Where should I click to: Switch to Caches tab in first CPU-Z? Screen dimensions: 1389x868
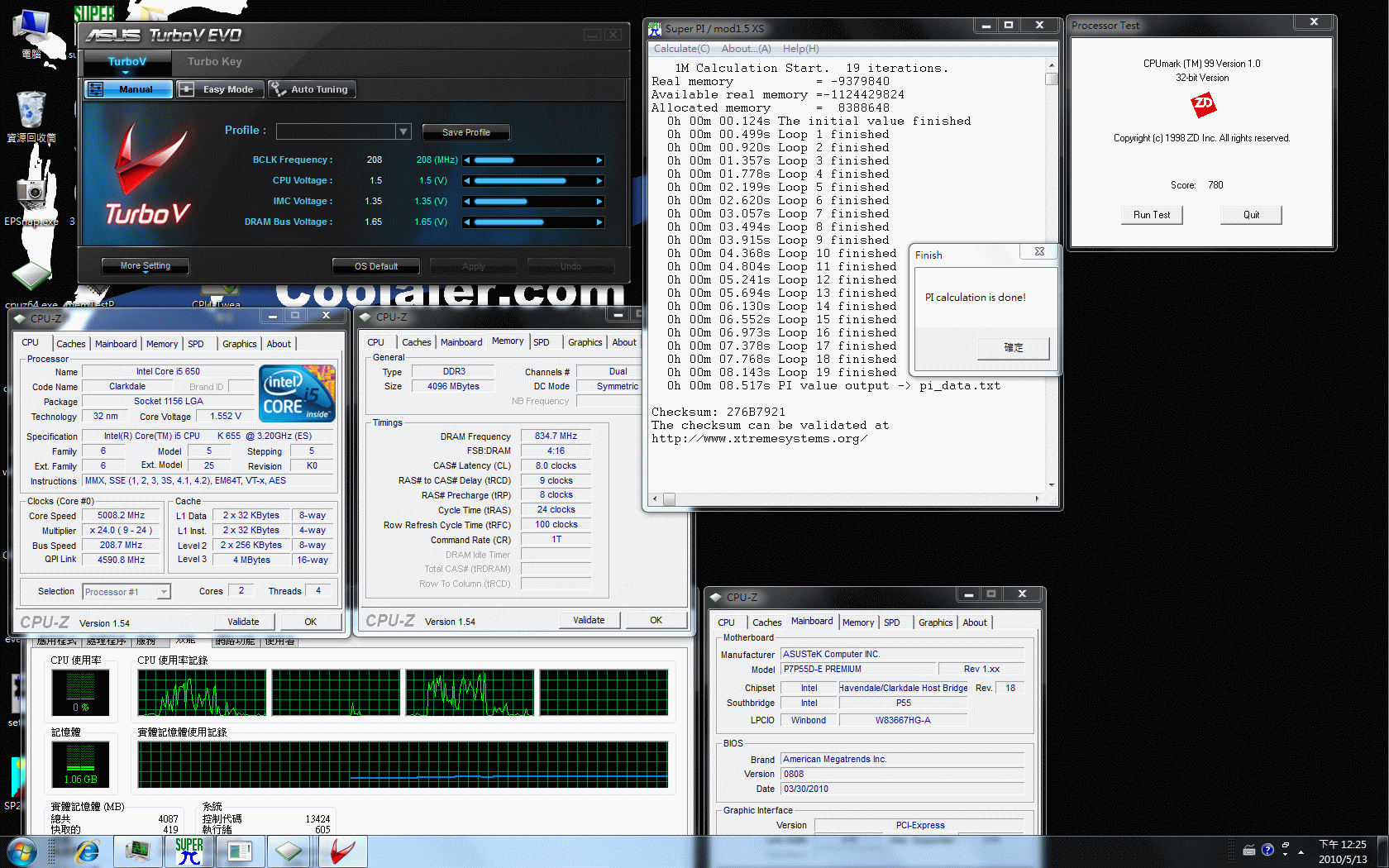pos(71,344)
